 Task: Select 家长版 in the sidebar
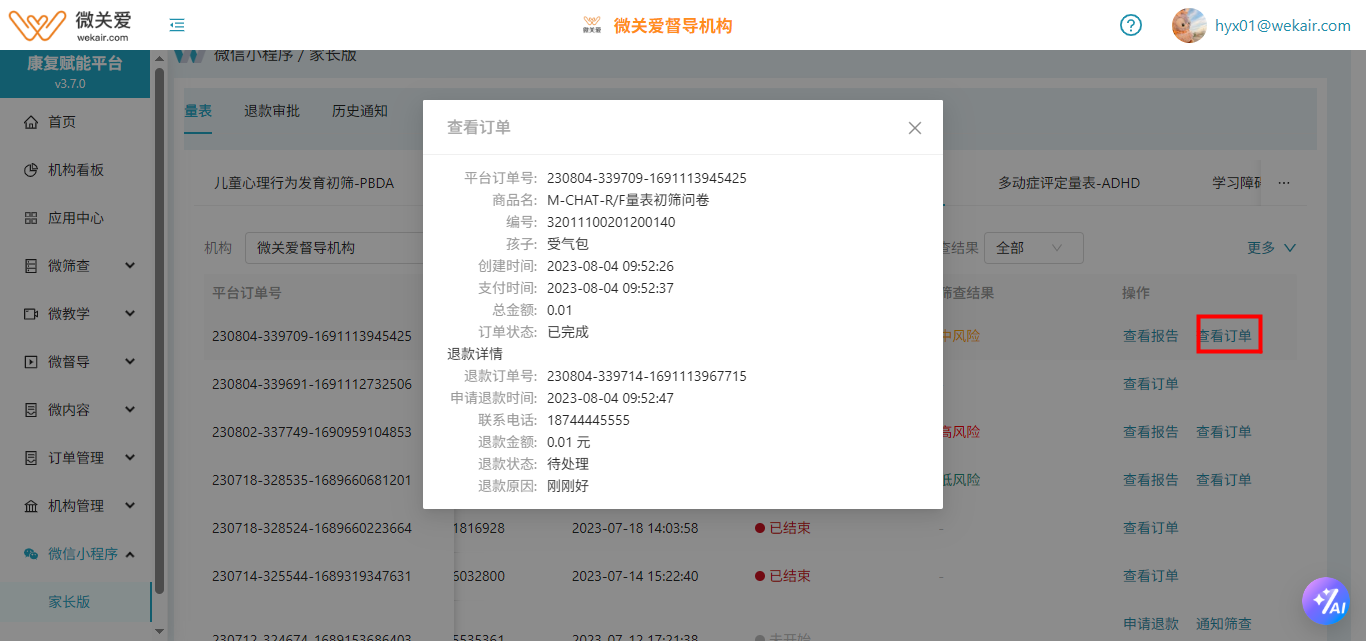click(70, 602)
